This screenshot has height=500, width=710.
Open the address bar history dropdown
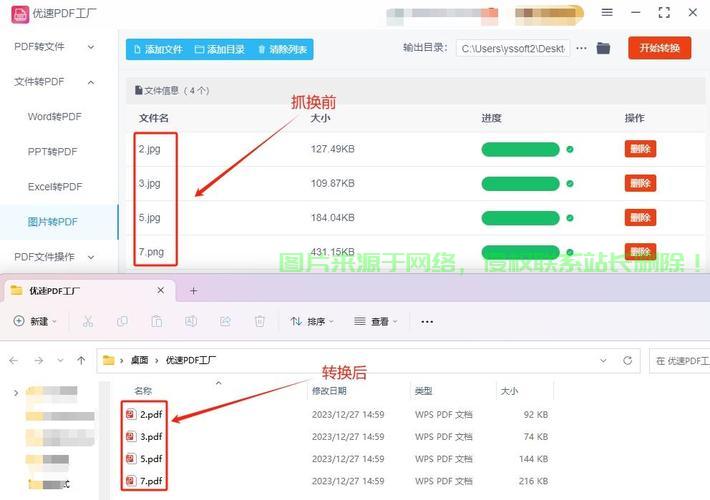point(603,361)
